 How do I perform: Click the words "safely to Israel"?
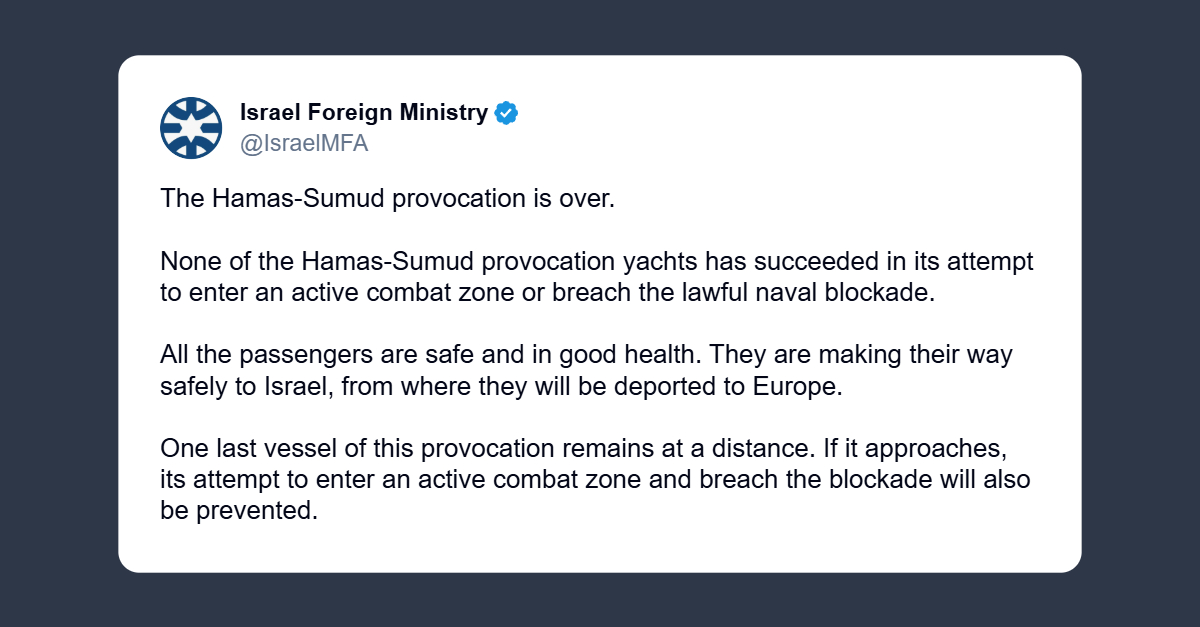point(243,387)
